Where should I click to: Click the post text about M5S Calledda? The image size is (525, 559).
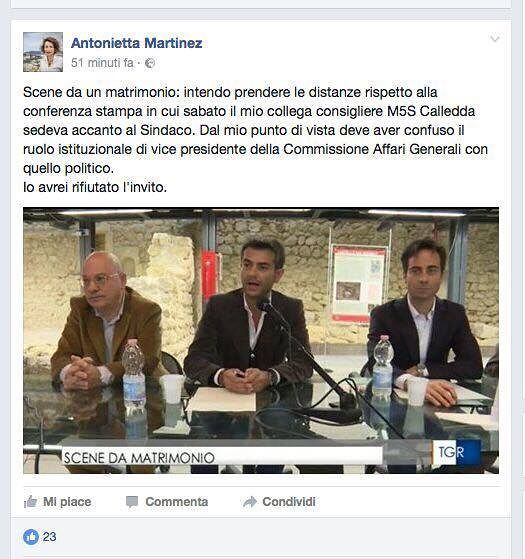tap(255, 139)
